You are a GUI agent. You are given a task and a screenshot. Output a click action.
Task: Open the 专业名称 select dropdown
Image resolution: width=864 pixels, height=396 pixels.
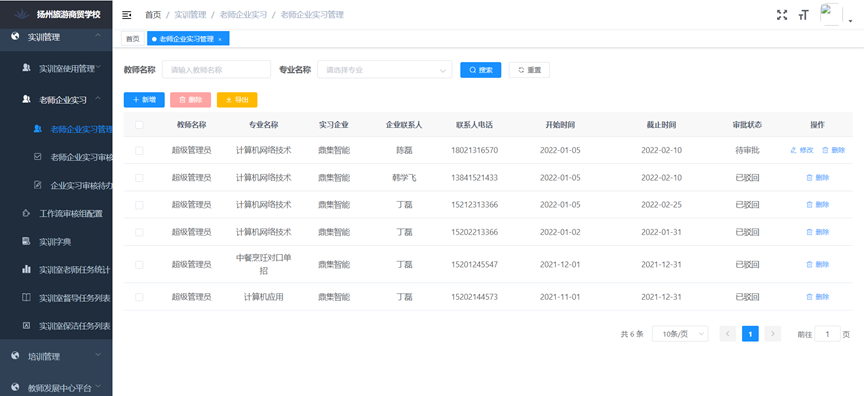385,70
